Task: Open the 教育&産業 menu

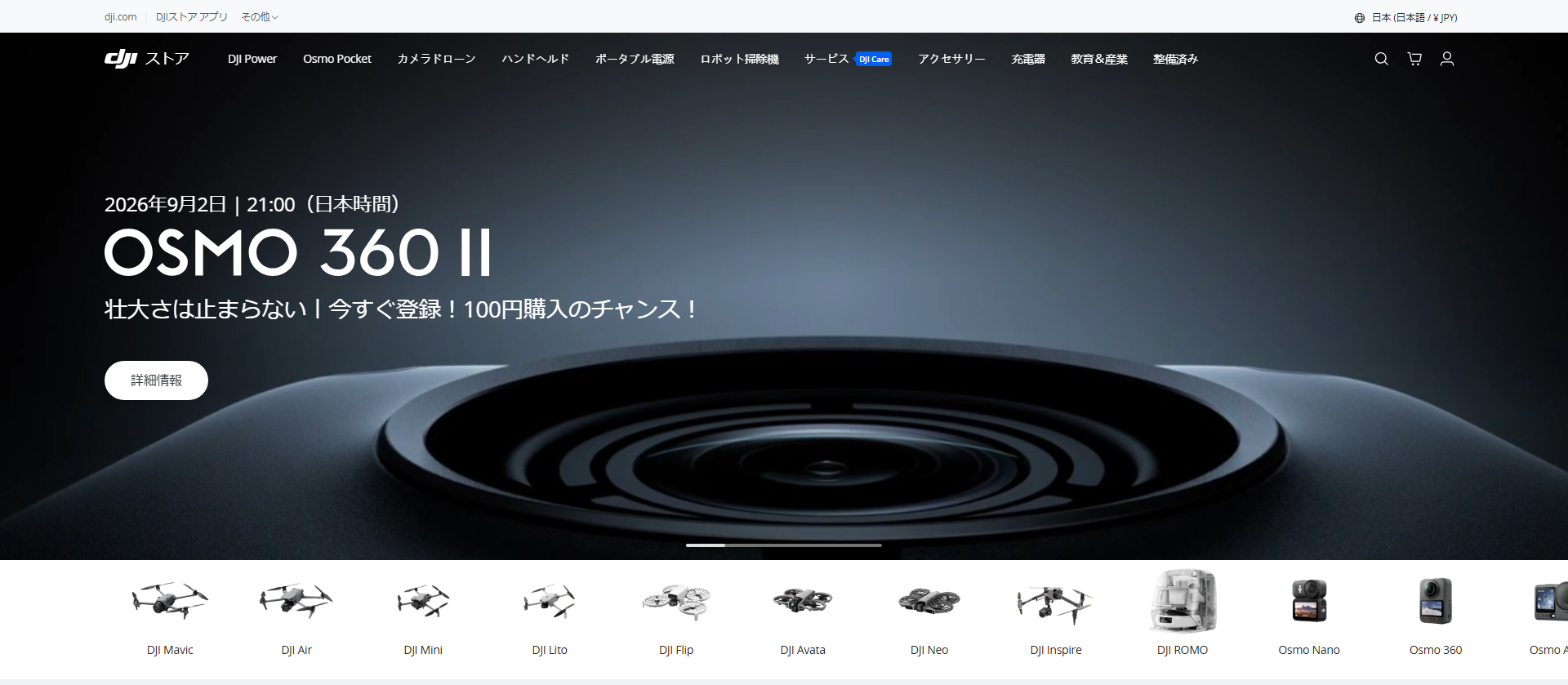Action: coord(1099,59)
